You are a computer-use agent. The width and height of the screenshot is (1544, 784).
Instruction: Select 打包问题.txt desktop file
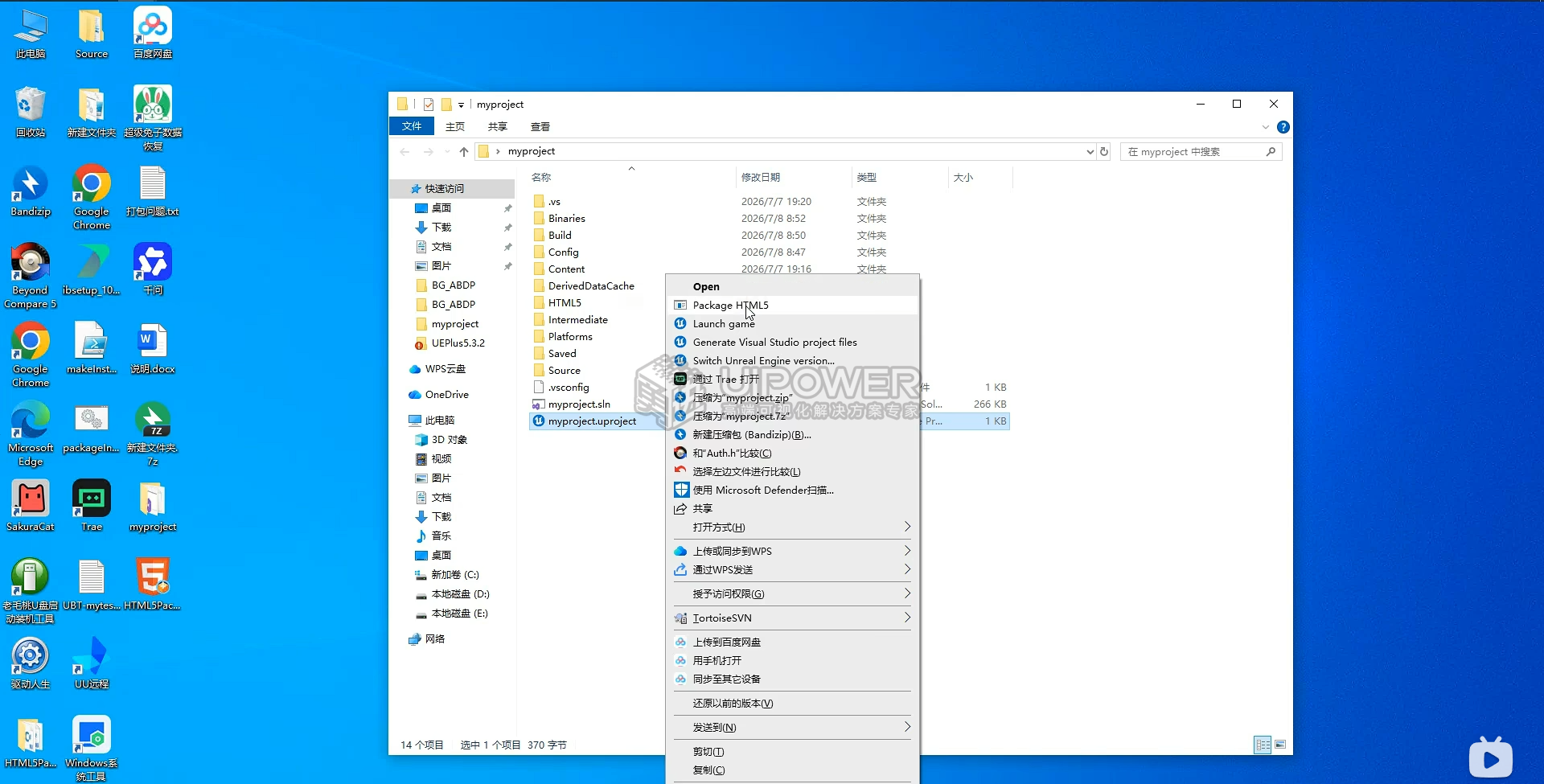[153, 191]
